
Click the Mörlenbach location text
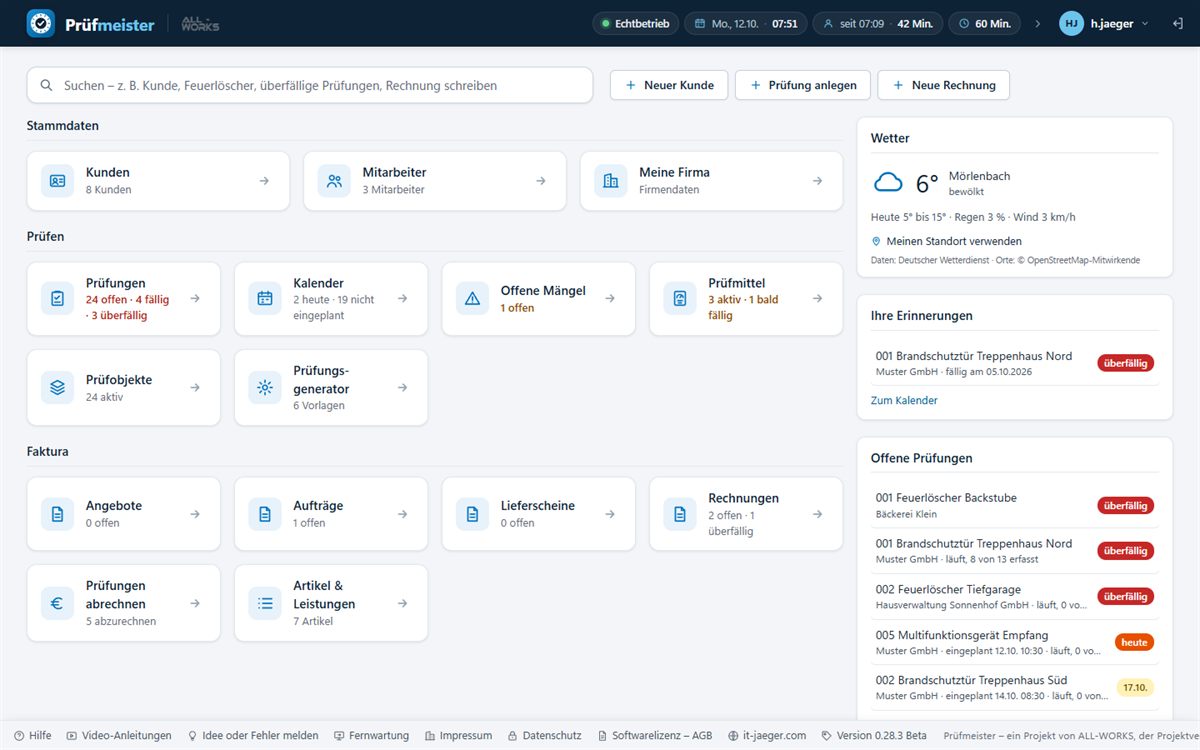[x=979, y=176]
